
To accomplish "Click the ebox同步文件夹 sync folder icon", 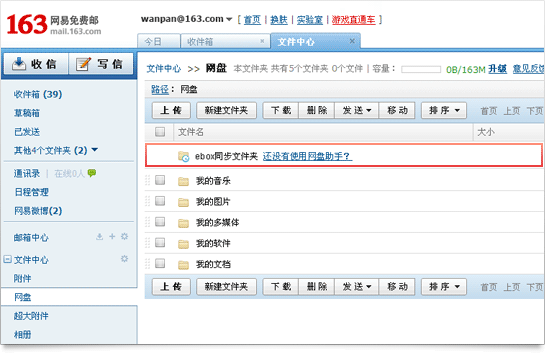I will [x=184, y=156].
